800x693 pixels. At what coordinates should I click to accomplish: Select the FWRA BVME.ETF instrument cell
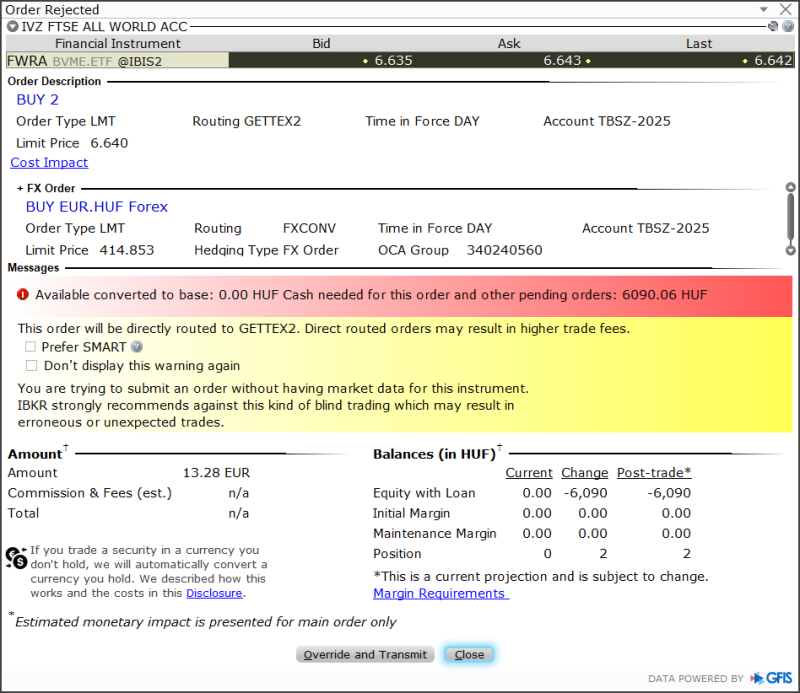point(117,61)
